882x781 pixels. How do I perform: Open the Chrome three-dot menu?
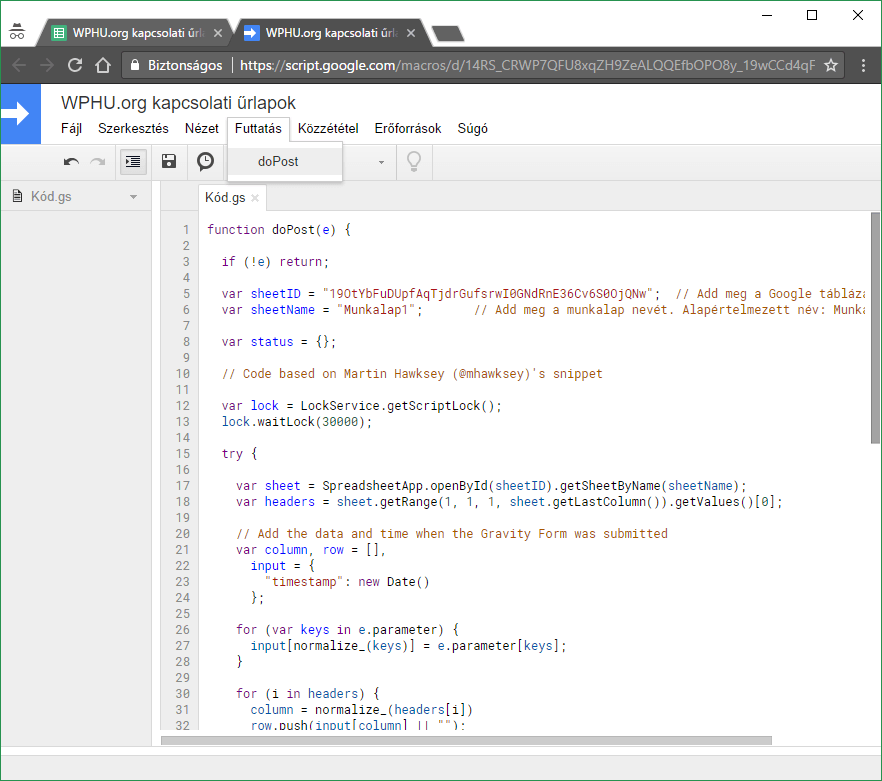click(862, 65)
